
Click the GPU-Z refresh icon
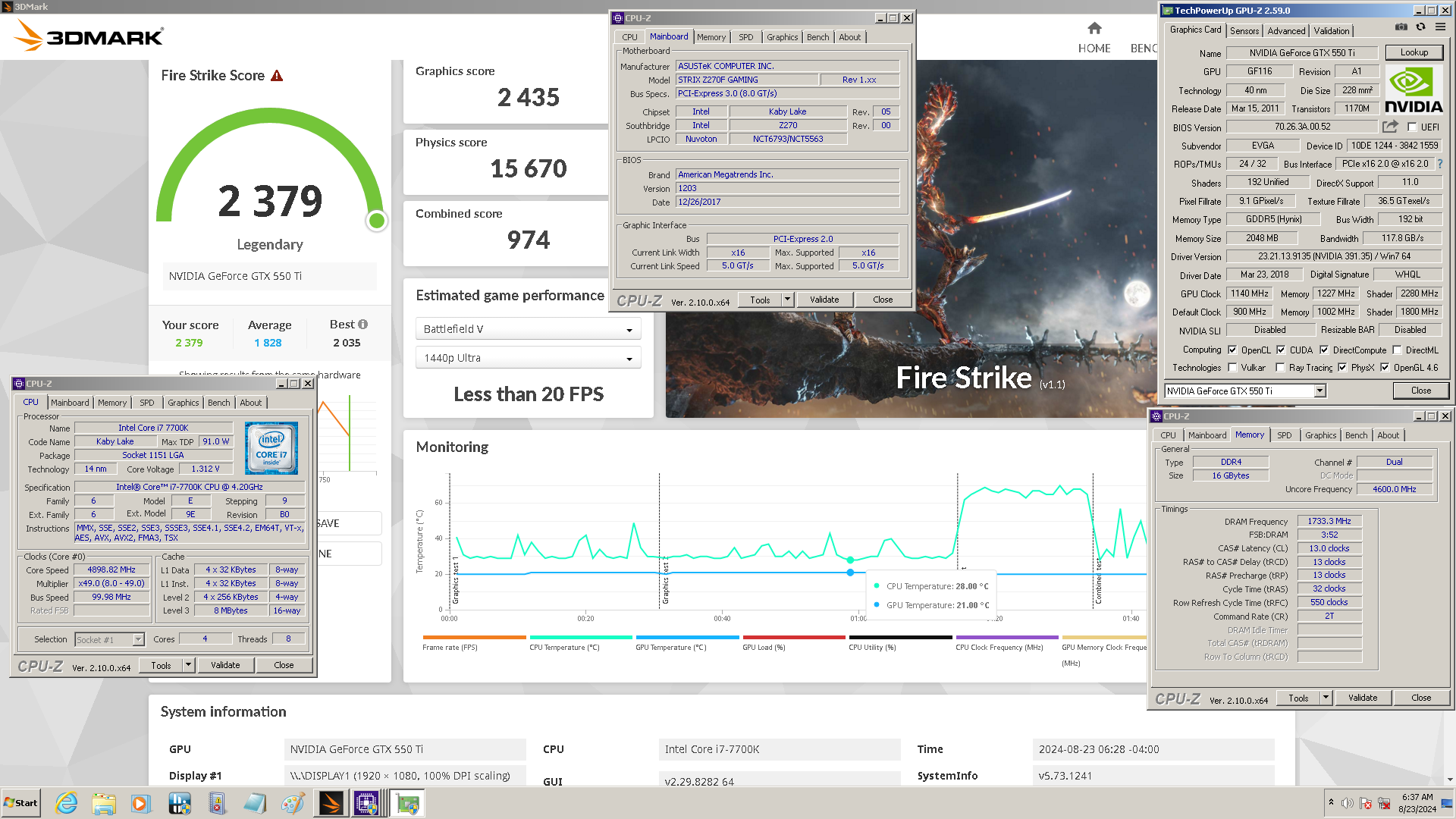tap(1420, 27)
